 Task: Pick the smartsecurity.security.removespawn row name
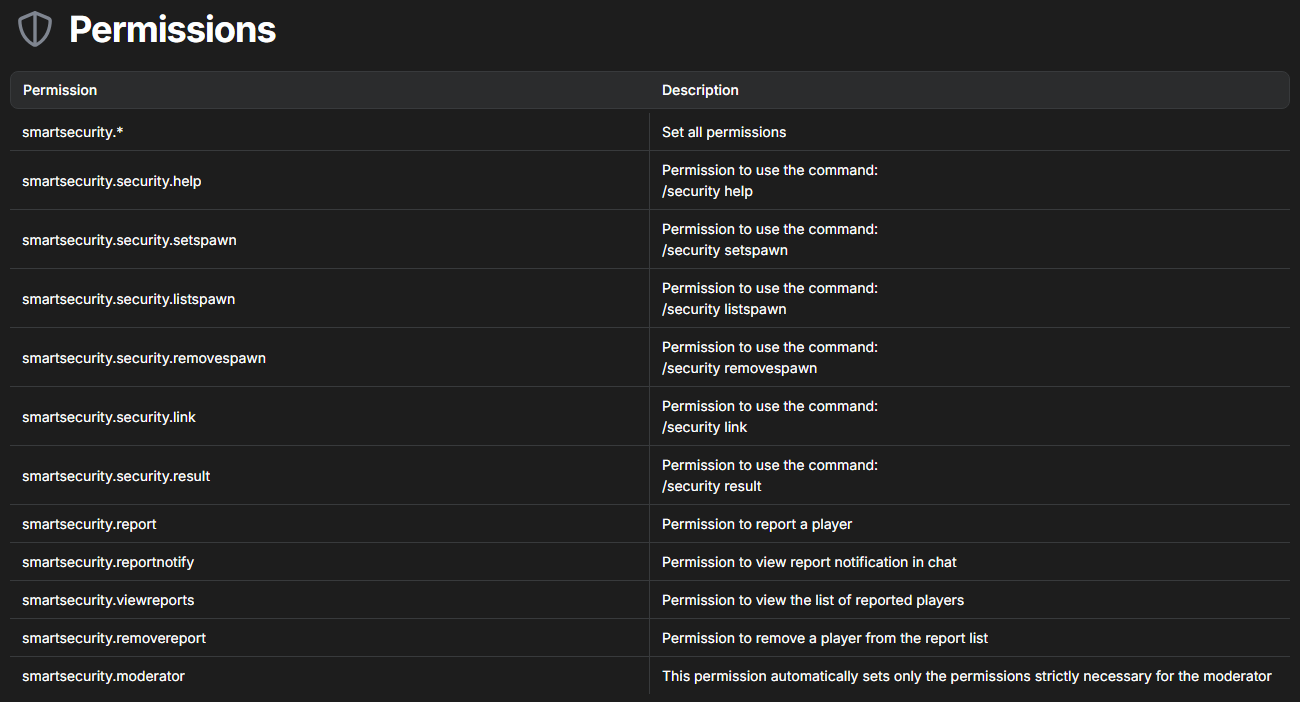pos(144,358)
